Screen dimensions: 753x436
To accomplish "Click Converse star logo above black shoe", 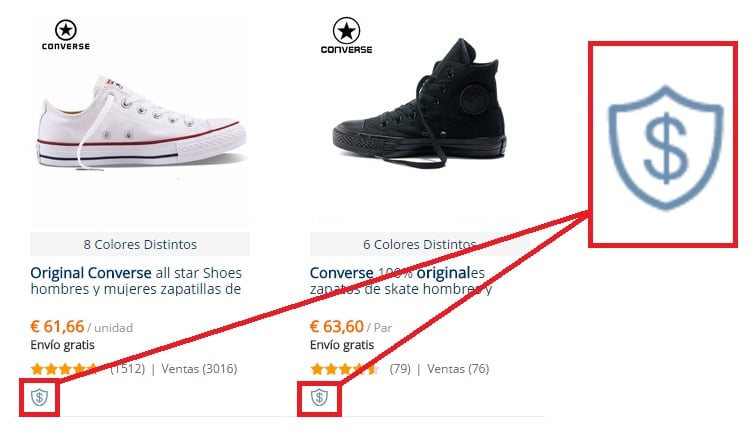I will tap(346, 36).
